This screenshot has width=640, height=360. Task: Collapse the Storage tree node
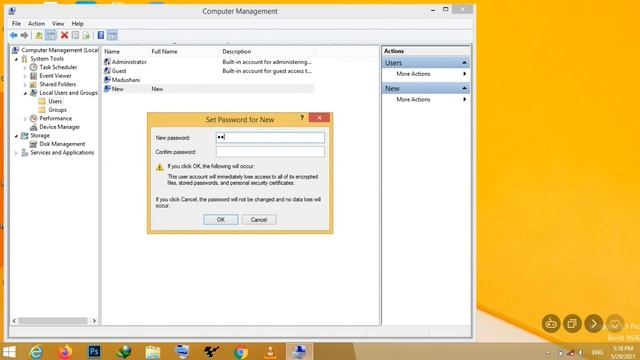click(x=16, y=136)
